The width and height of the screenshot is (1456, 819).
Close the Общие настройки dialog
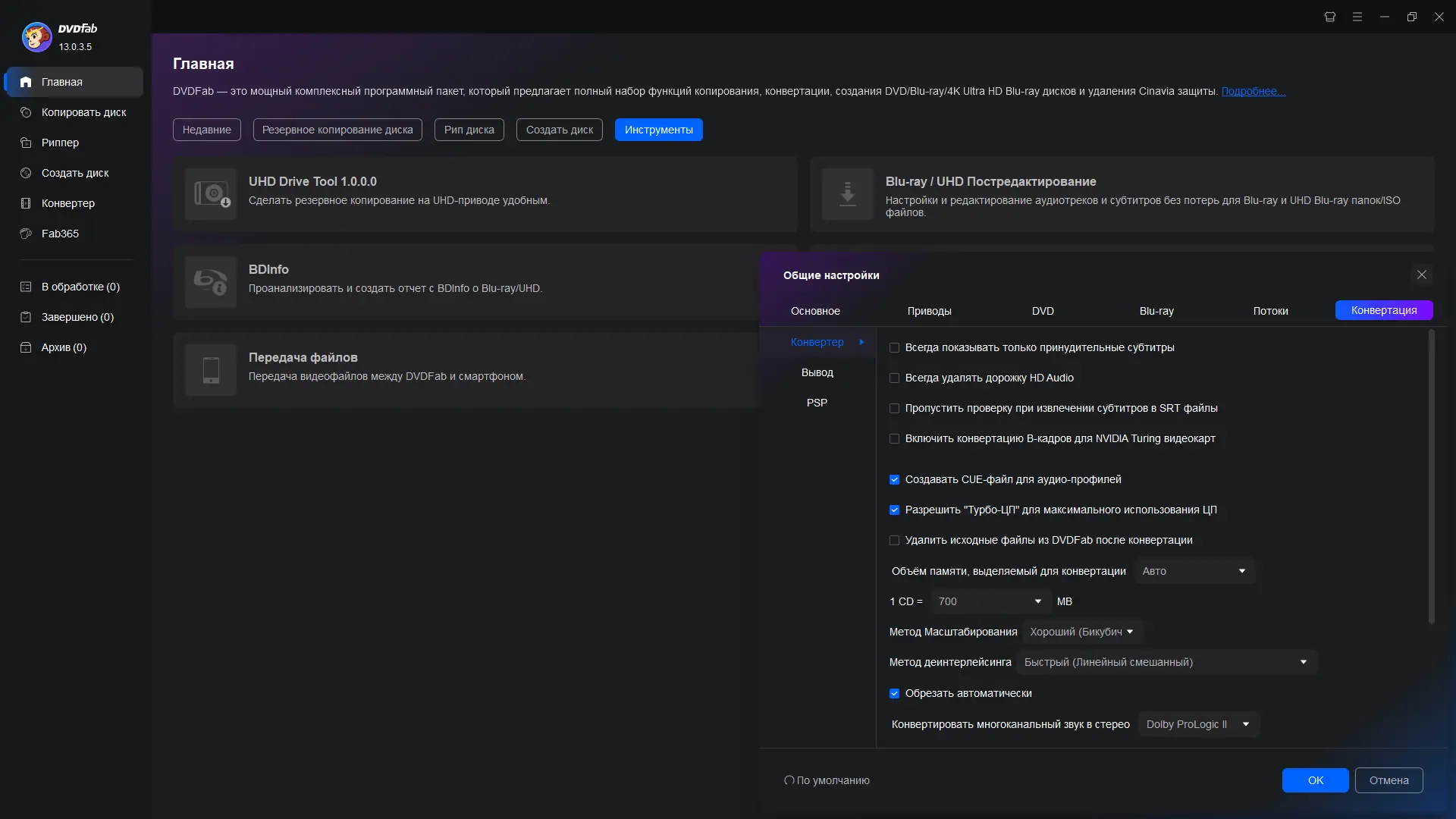[1422, 275]
